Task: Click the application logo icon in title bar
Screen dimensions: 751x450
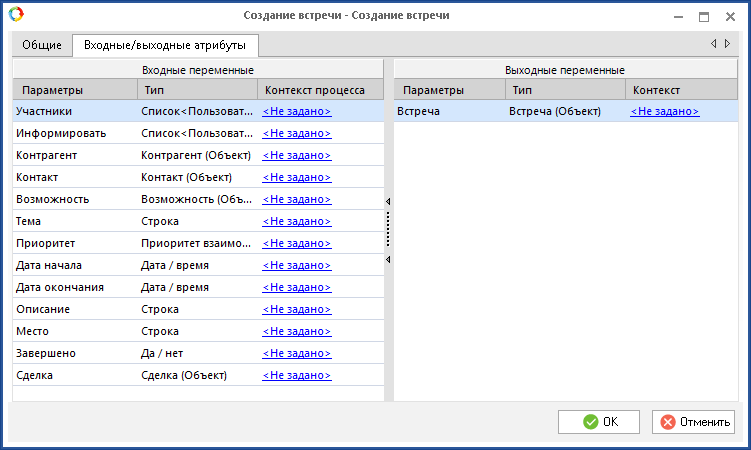Action: click(x=14, y=16)
